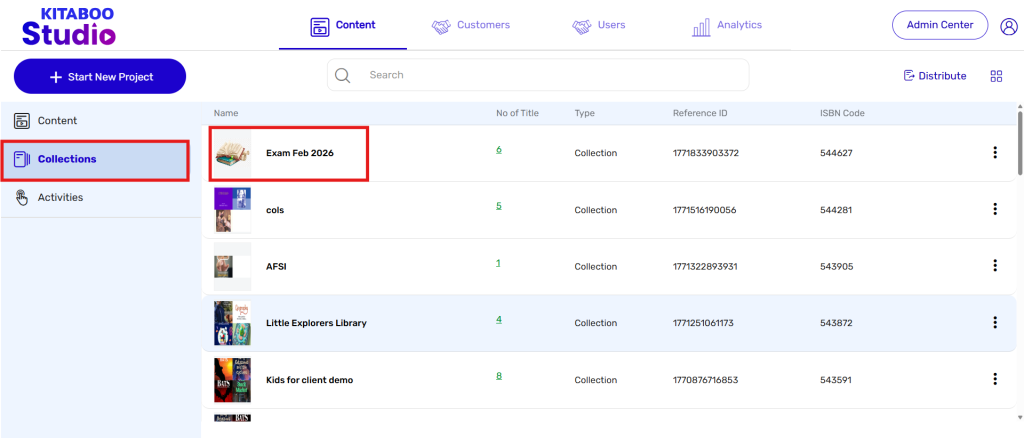Click the search magnifier icon
Viewport: 1024px width, 438px height.
(x=342, y=75)
